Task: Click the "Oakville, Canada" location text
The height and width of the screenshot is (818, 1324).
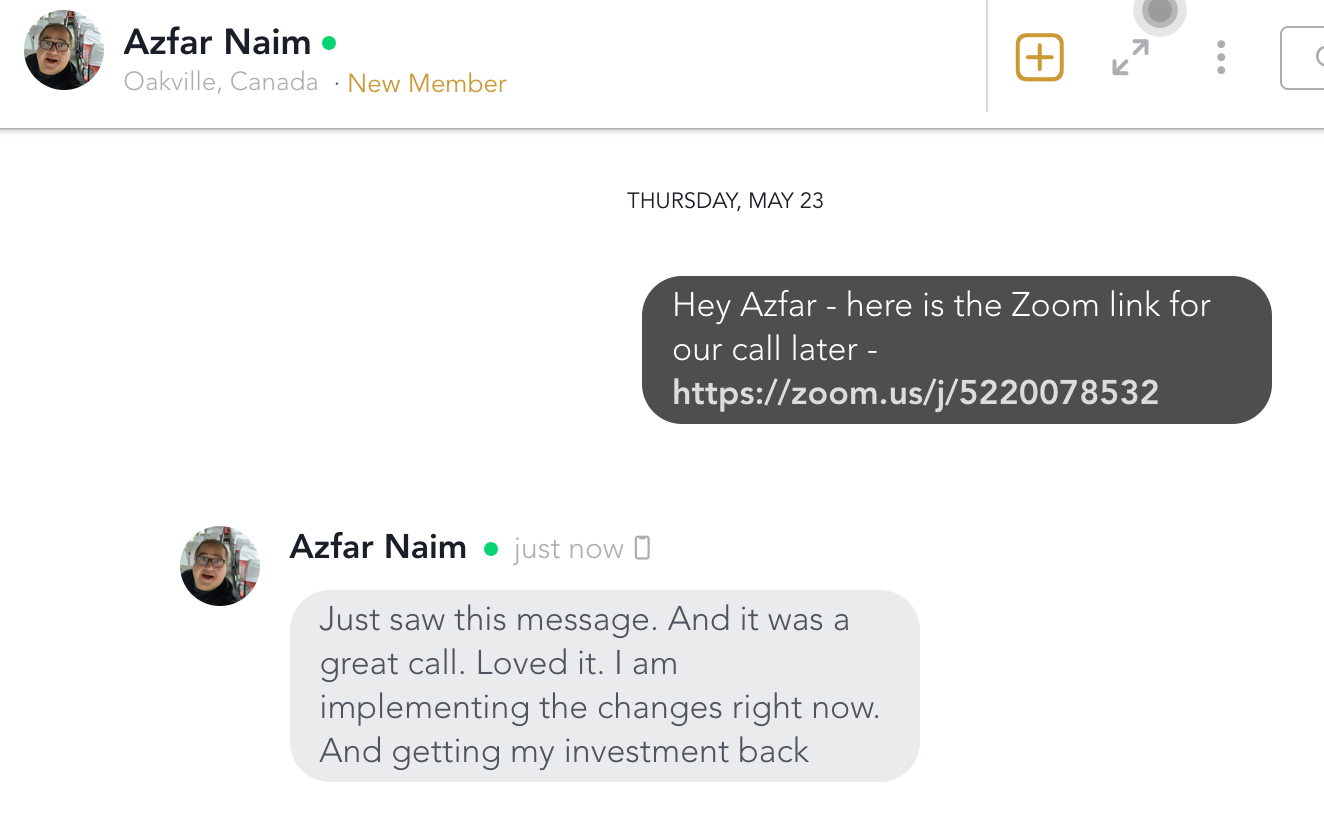Action: tap(221, 82)
